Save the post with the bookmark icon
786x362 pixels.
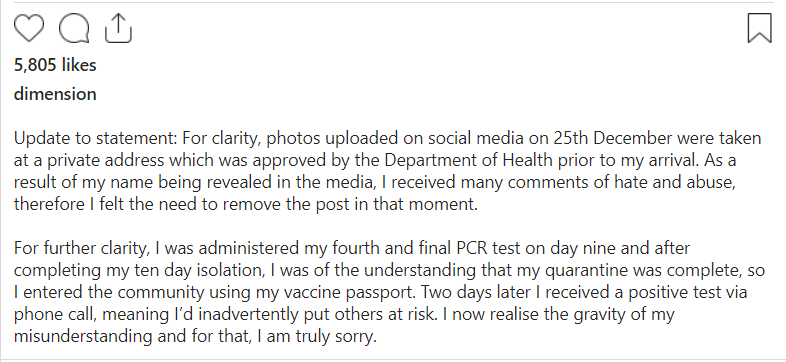pyautogui.click(x=759, y=28)
